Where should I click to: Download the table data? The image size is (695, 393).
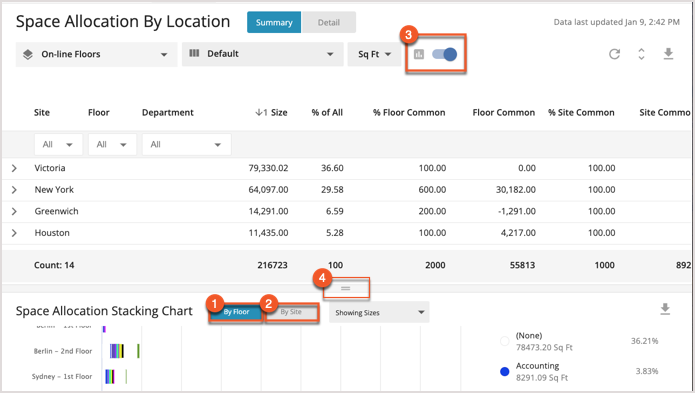point(668,54)
